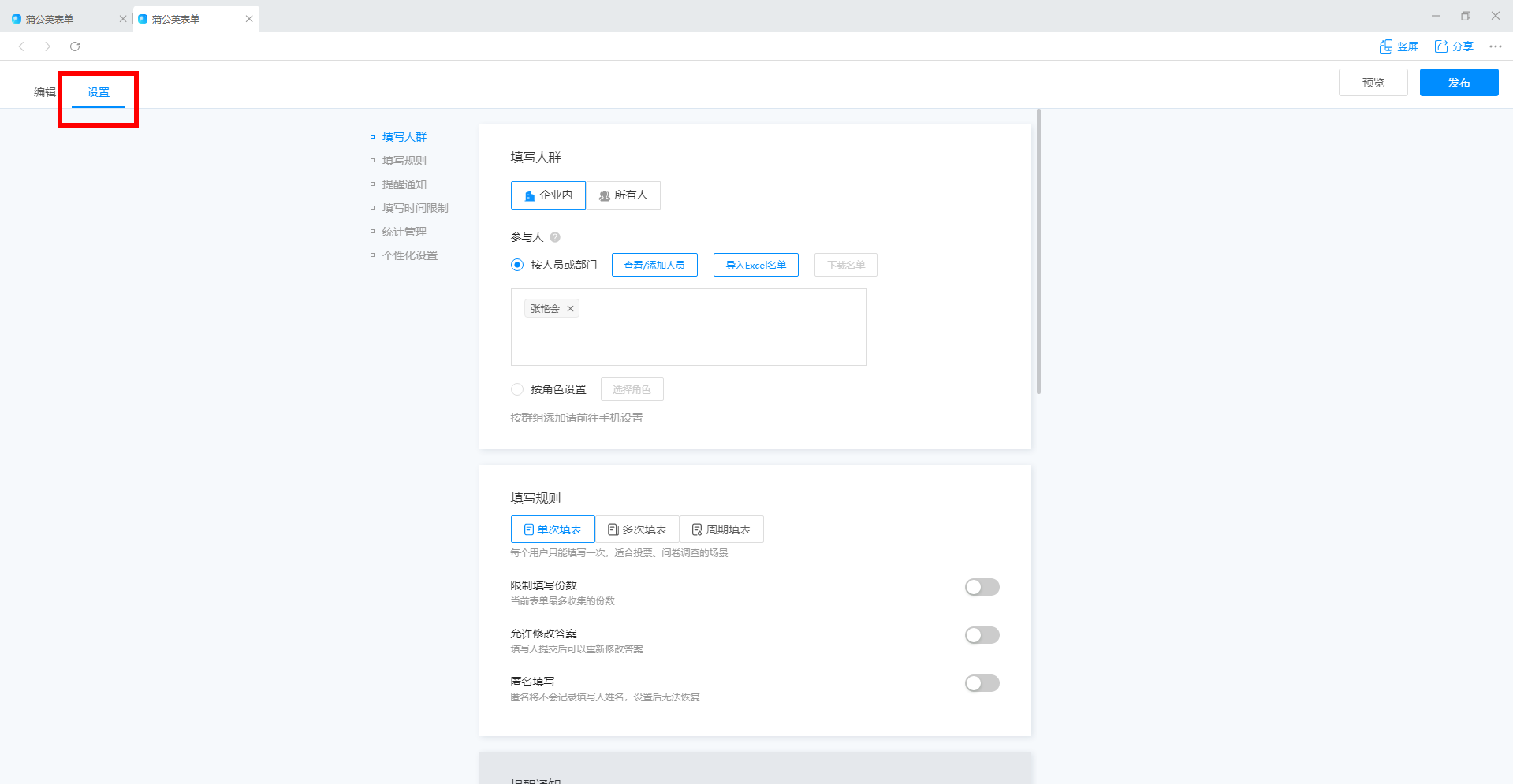Refresh the 蒲公英表单 page
1513x784 pixels.
pyautogui.click(x=75, y=46)
